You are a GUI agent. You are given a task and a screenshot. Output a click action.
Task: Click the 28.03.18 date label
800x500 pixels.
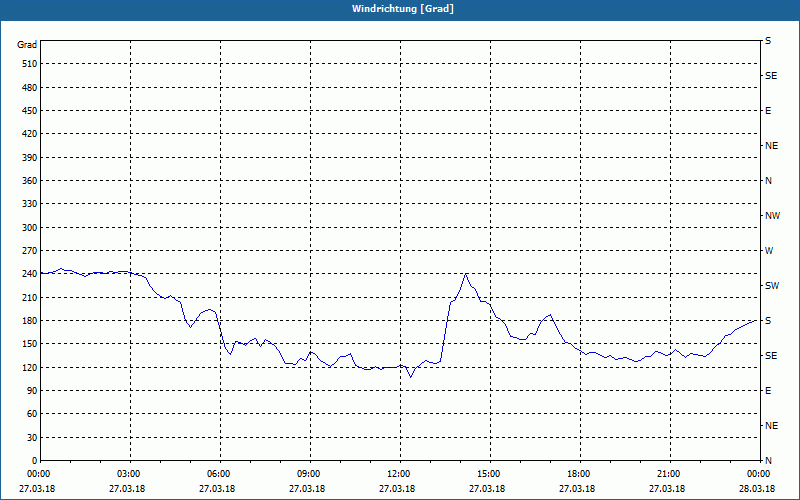pyautogui.click(x=757, y=489)
